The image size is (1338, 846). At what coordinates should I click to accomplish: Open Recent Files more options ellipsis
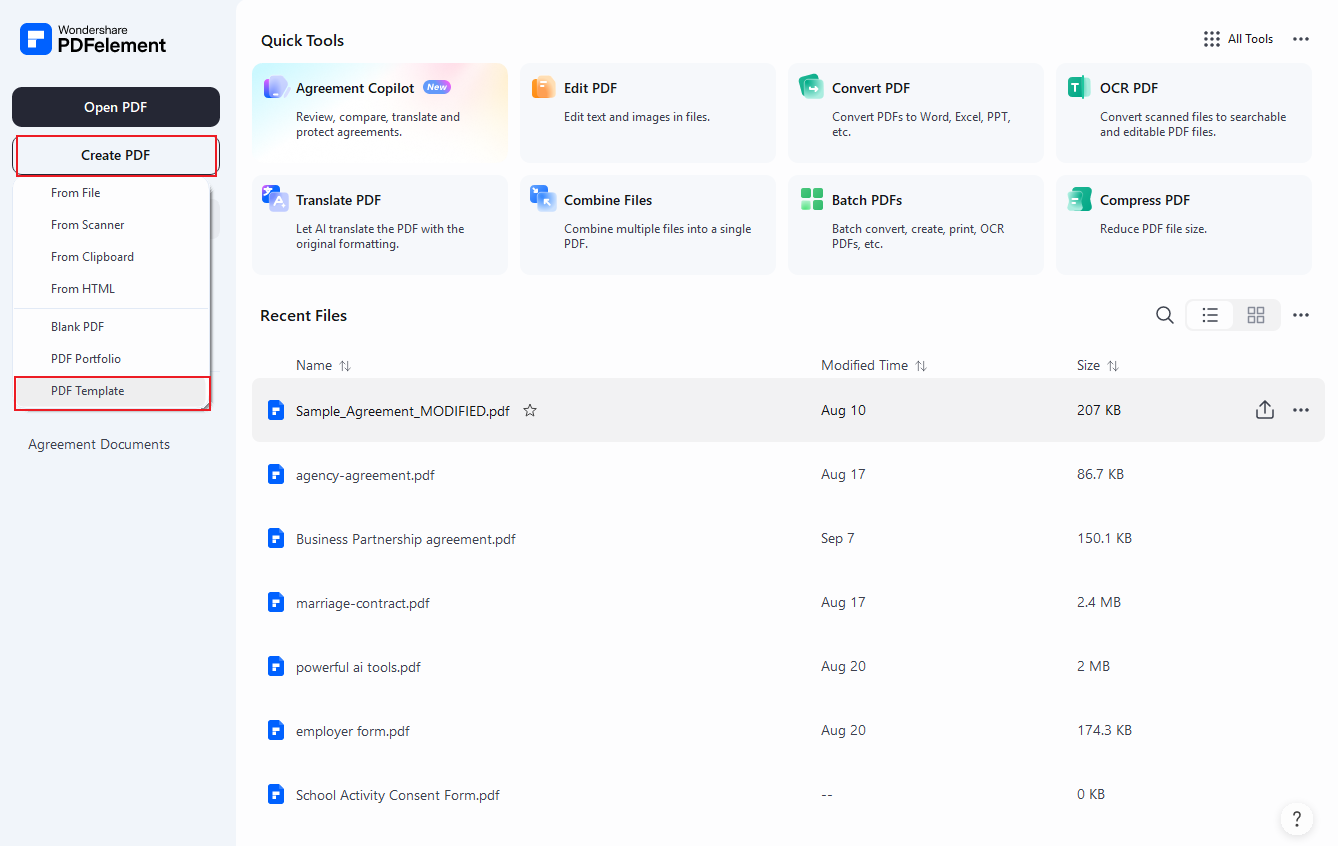coord(1300,315)
